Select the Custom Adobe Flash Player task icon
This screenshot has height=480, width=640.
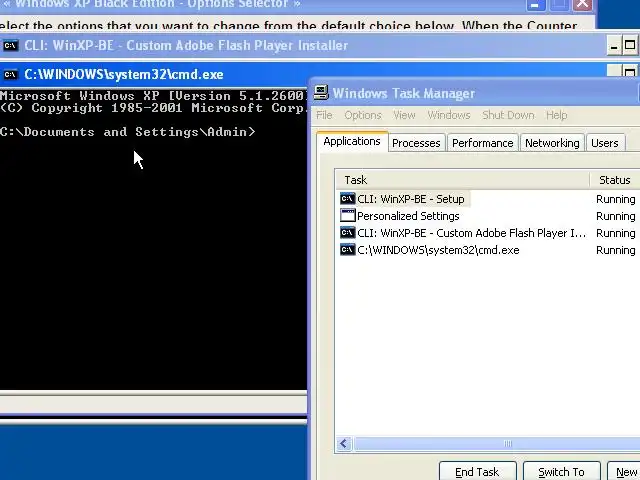point(348,233)
